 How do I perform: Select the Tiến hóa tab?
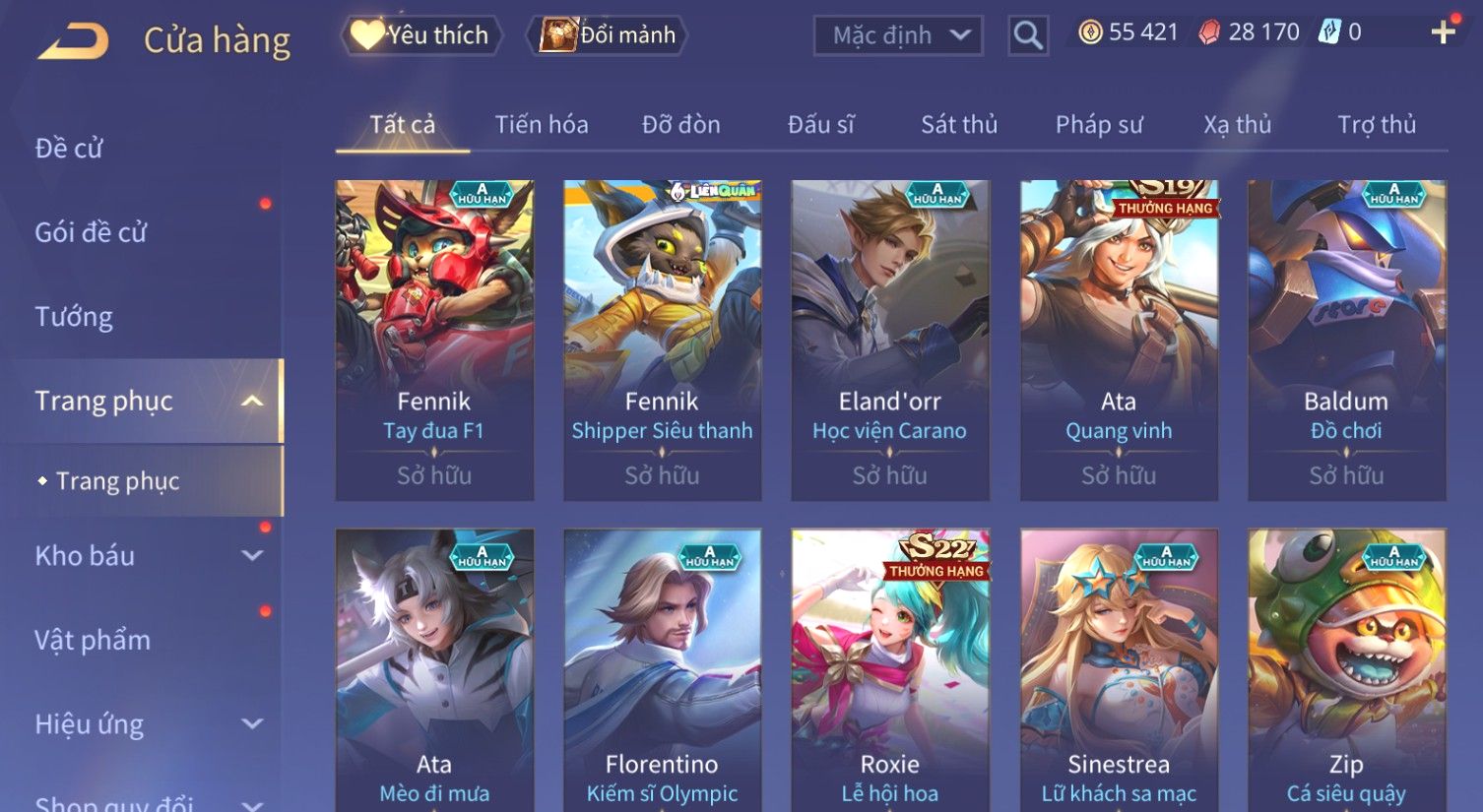coord(542,125)
